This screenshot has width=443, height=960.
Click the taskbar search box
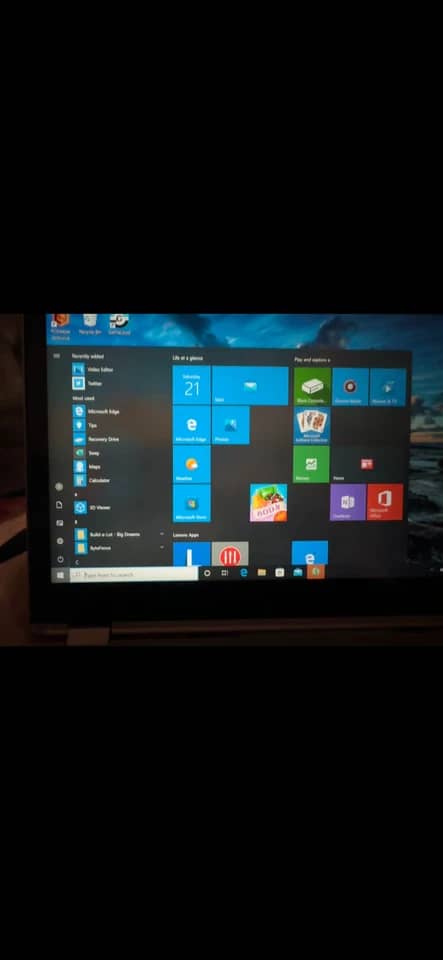click(134, 574)
